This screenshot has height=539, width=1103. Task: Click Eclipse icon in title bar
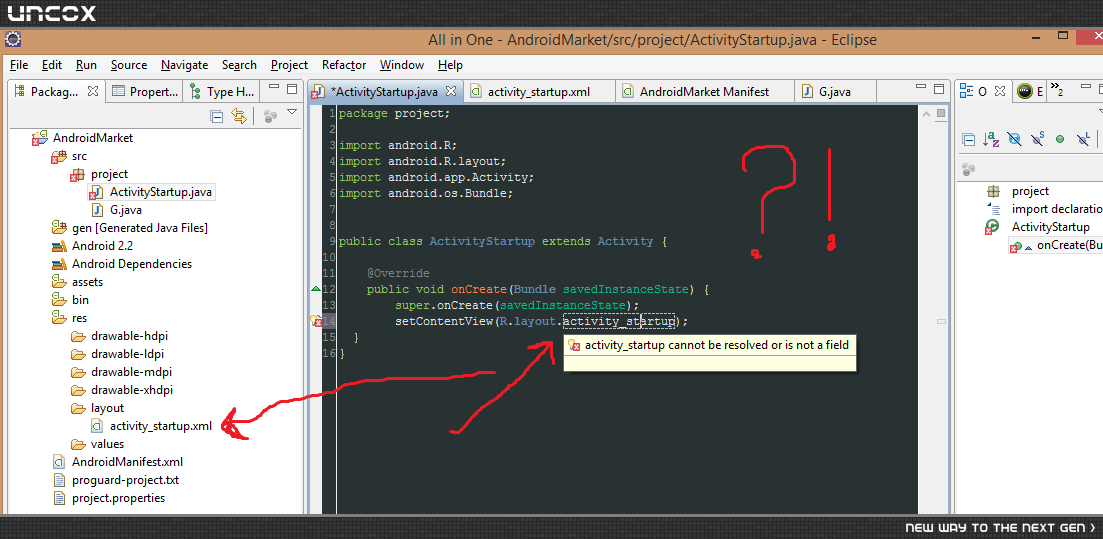pos(13,40)
